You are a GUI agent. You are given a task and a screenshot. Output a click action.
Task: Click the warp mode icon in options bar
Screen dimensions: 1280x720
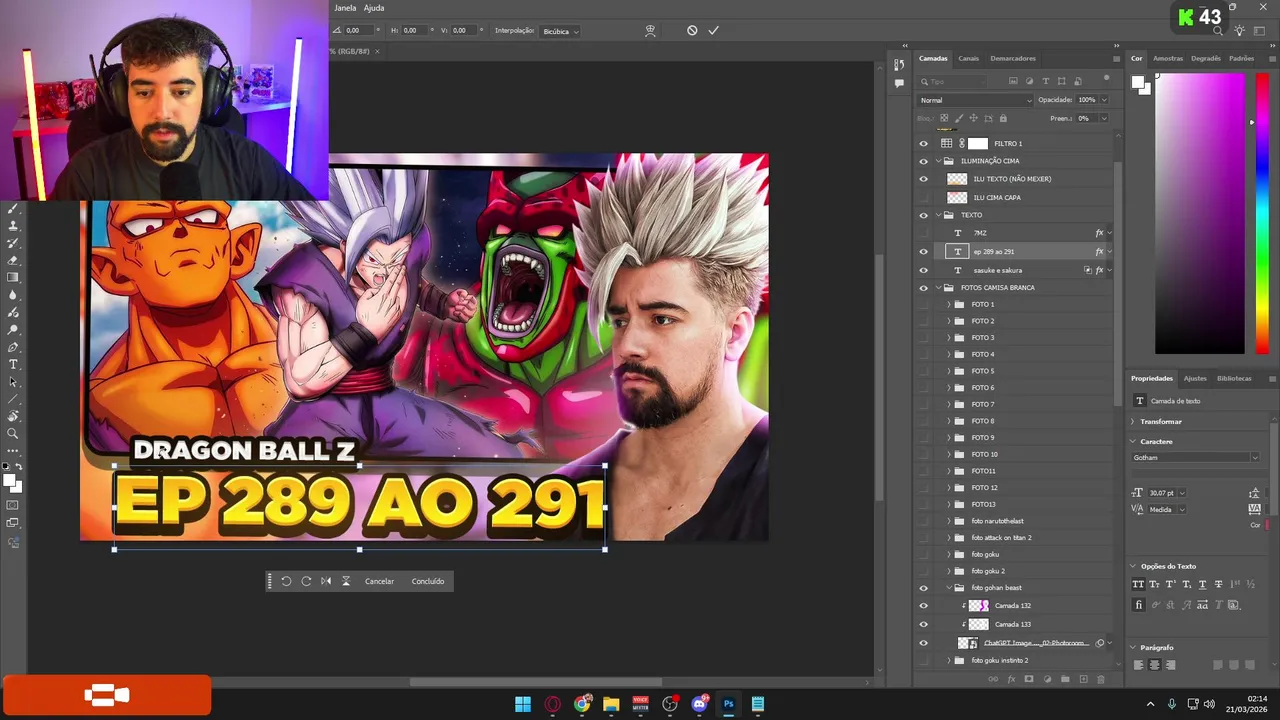click(x=650, y=30)
